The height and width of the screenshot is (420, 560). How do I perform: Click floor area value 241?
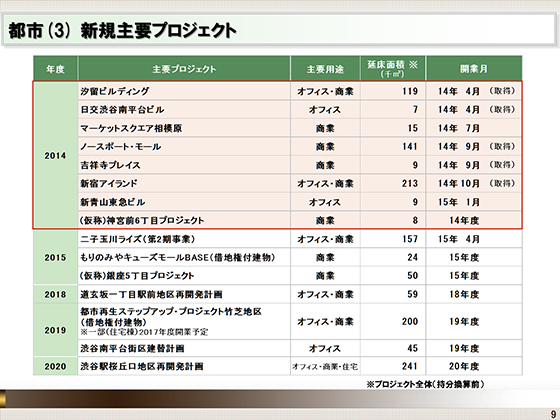click(x=410, y=366)
